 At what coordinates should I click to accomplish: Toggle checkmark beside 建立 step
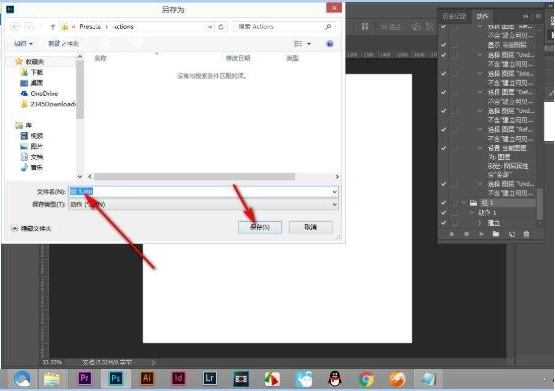(x=444, y=223)
